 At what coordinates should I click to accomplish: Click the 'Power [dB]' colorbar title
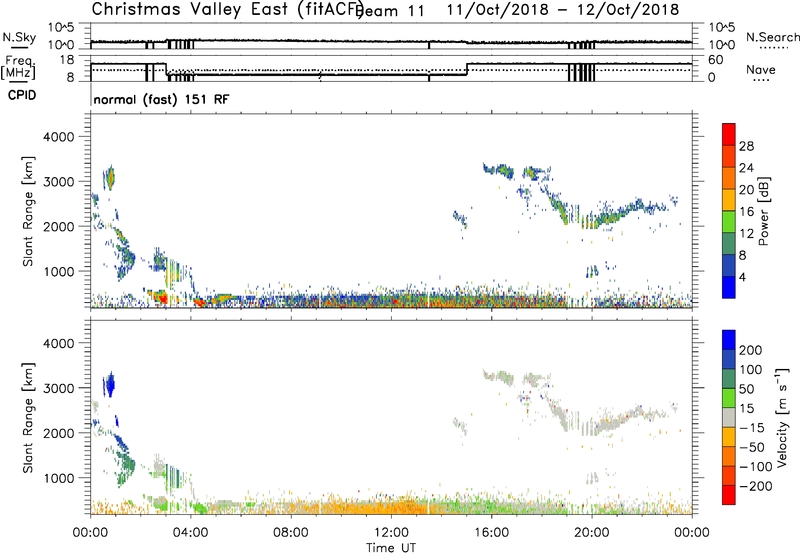click(x=763, y=211)
